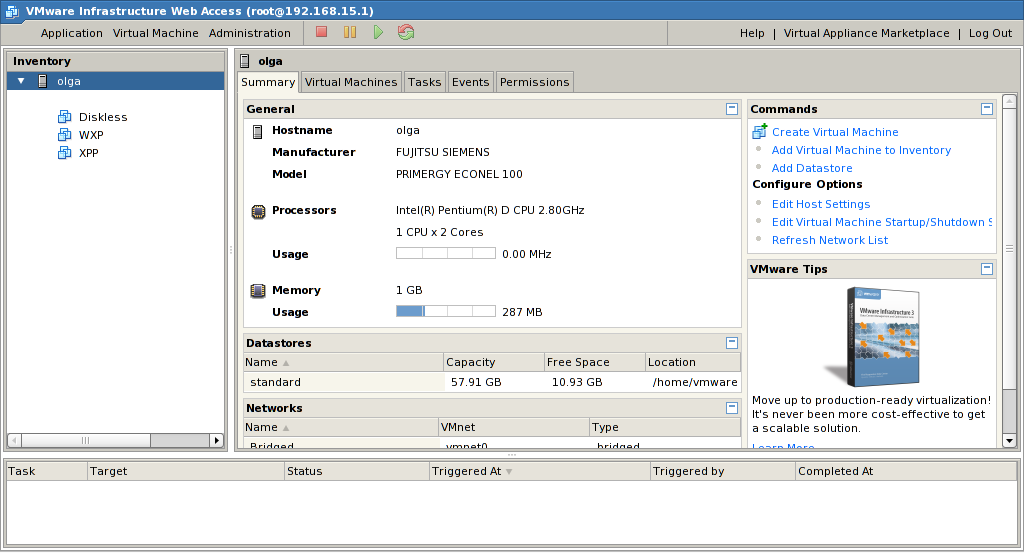Click Add Datastore link
Screen dimensions: 1024x553
[812, 168]
